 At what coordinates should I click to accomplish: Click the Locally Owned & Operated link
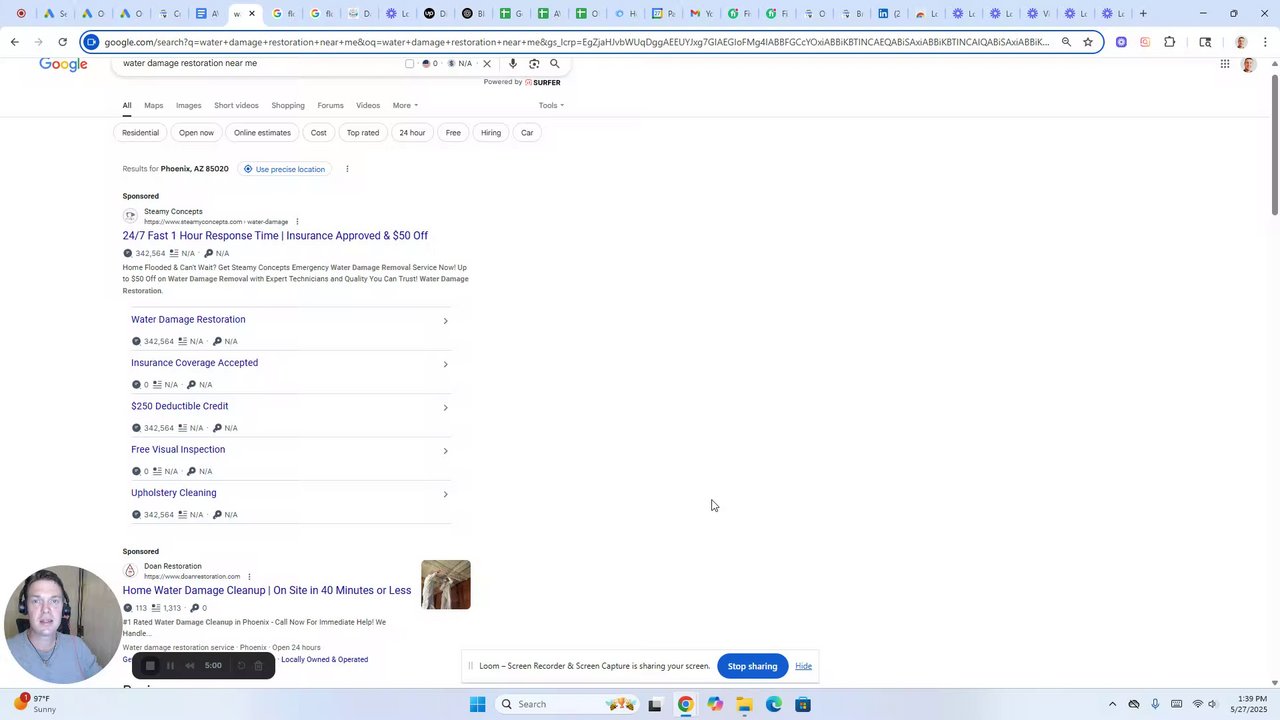(324, 660)
